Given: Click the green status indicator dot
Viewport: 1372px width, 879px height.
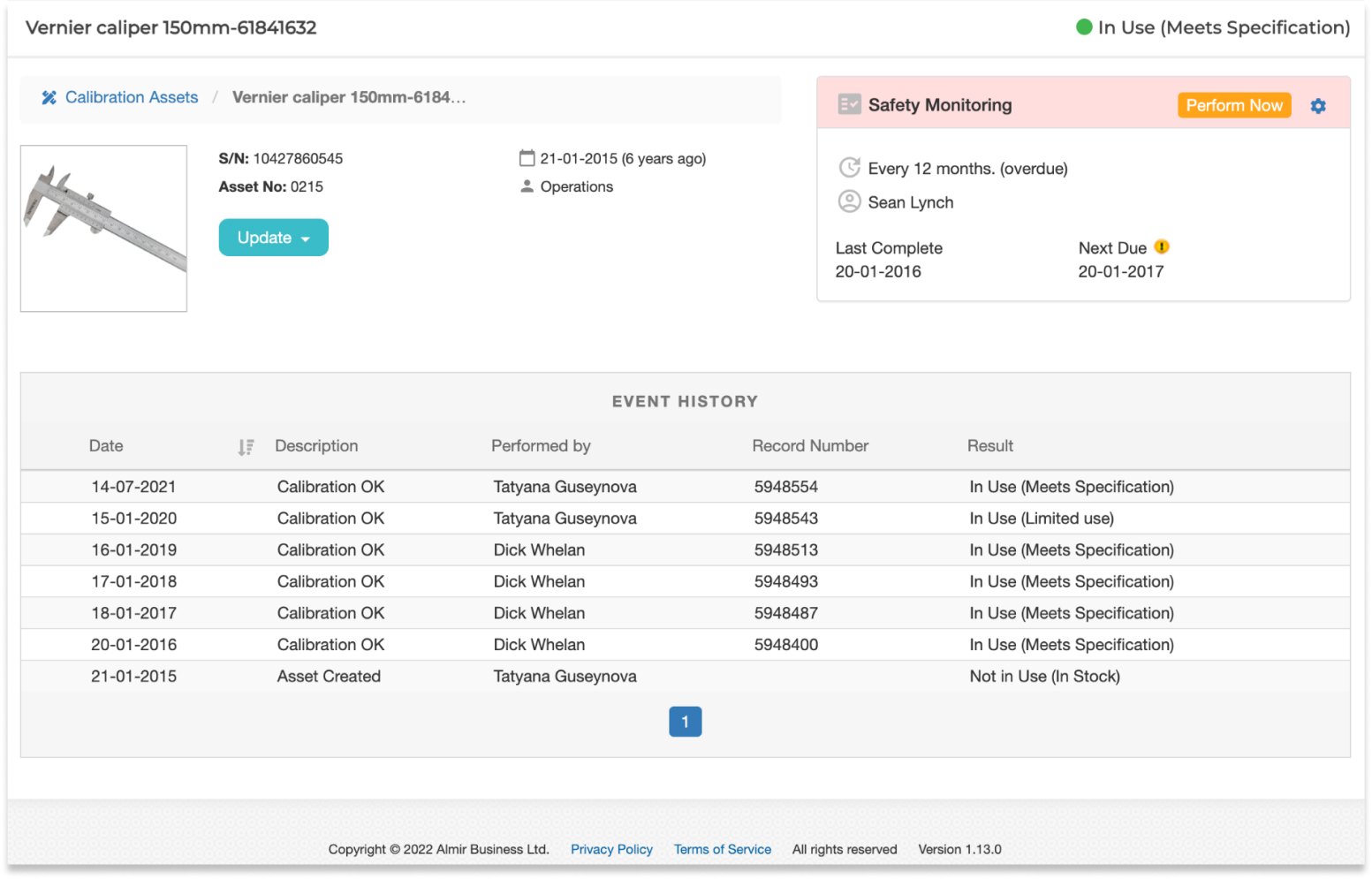Looking at the screenshot, I should click(x=1083, y=27).
